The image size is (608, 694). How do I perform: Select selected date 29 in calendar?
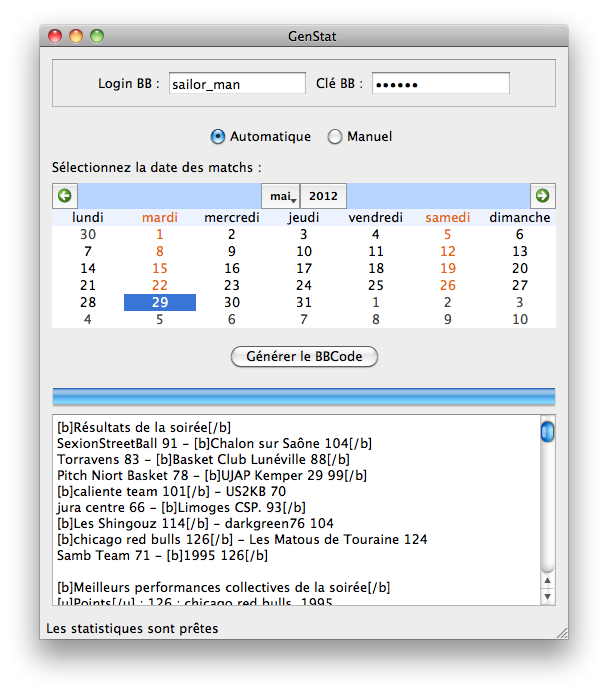tap(160, 302)
